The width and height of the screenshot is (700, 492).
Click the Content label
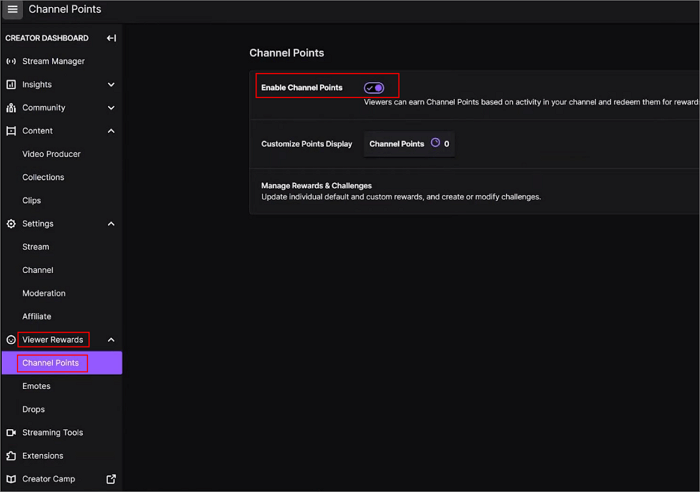click(x=38, y=131)
